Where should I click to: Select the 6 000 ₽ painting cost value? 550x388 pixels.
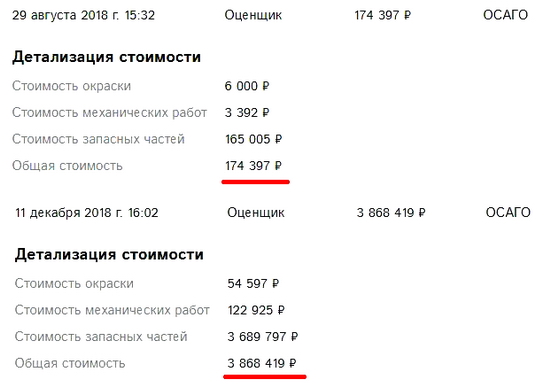247,86
